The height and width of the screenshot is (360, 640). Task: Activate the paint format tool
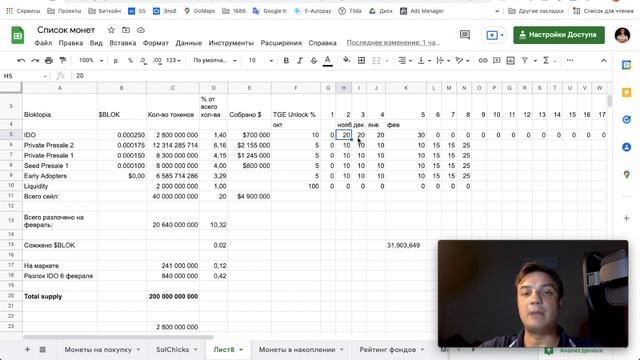pos(62,60)
